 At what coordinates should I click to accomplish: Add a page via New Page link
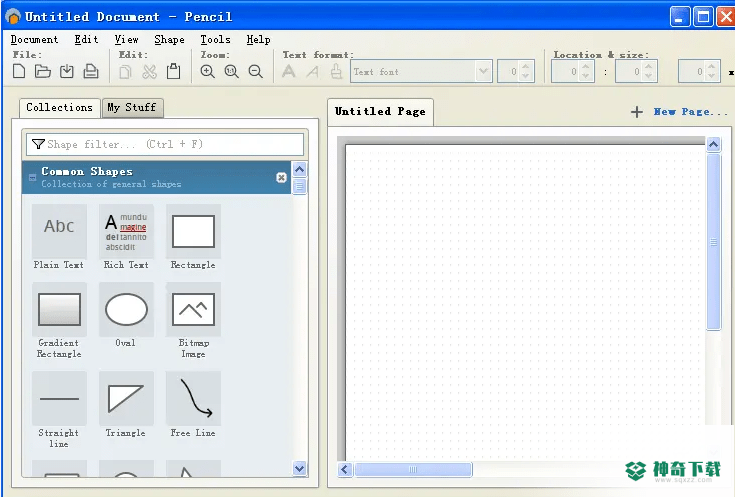click(691, 112)
